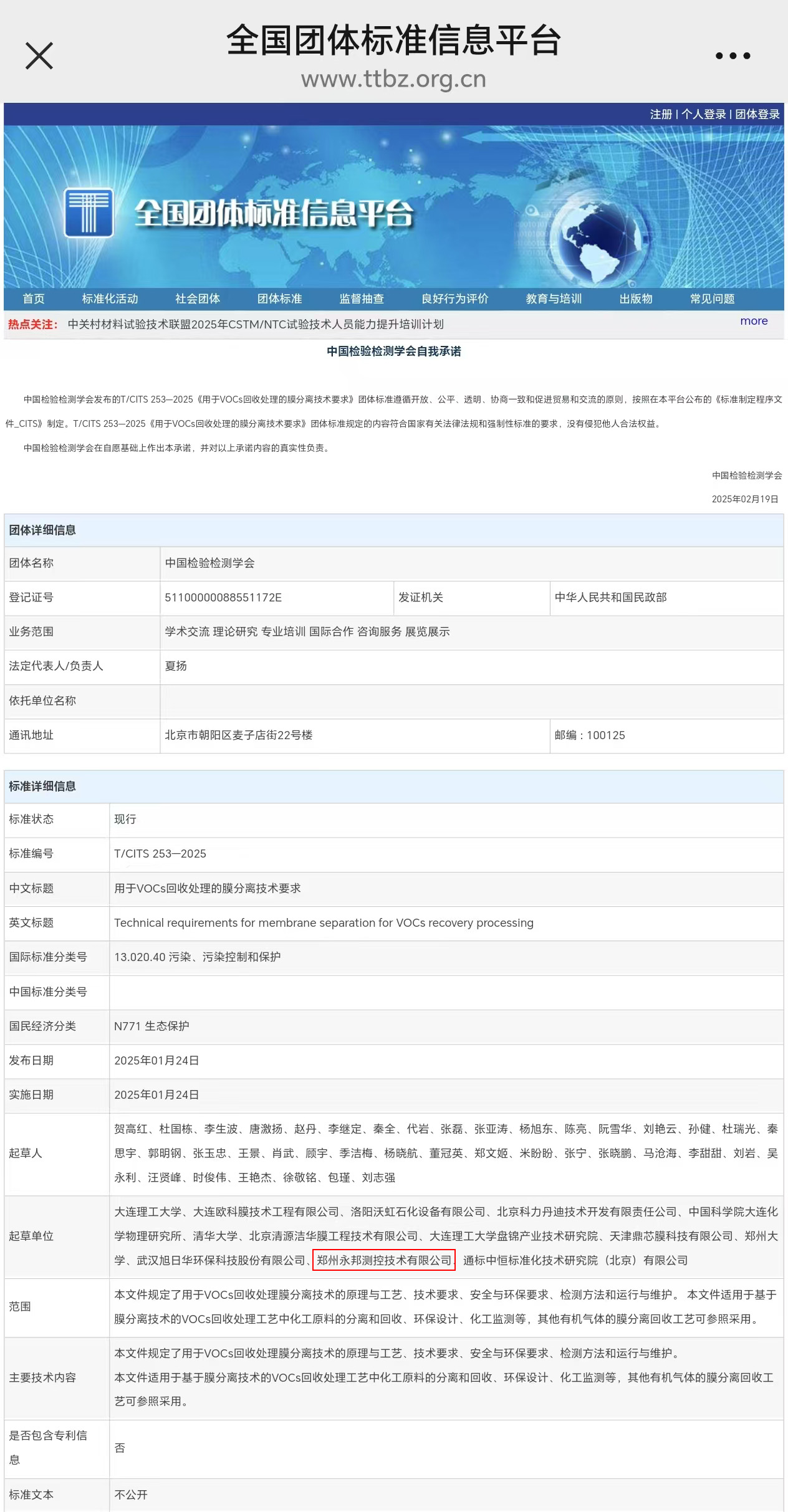Click the 起草人 names list
The image size is (788, 1512).
coord(446,1153)
